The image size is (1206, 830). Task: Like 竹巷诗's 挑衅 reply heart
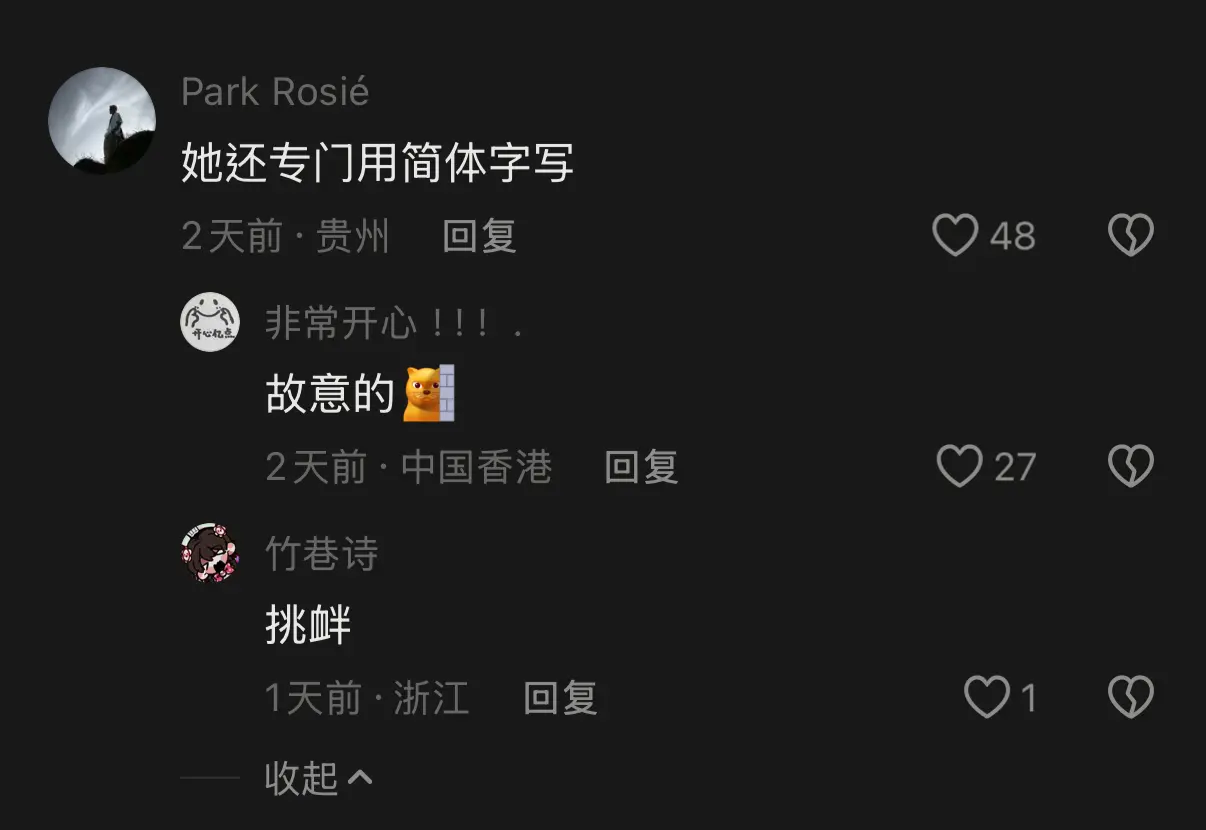coord(987,698)
